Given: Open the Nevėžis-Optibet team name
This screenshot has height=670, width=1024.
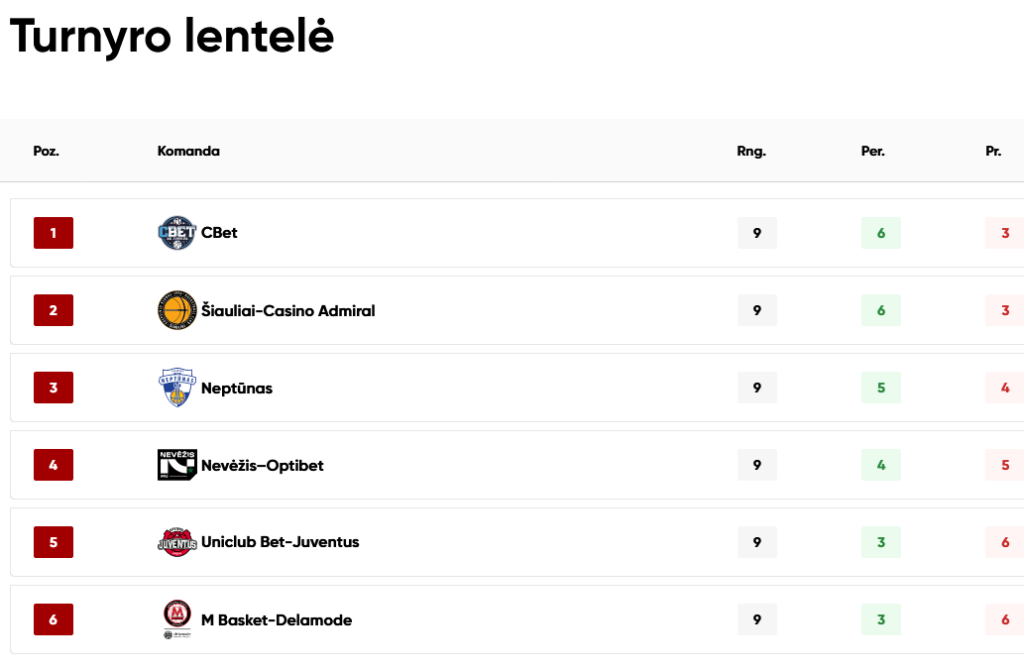Looking at the screenshot, I should 262,465.
